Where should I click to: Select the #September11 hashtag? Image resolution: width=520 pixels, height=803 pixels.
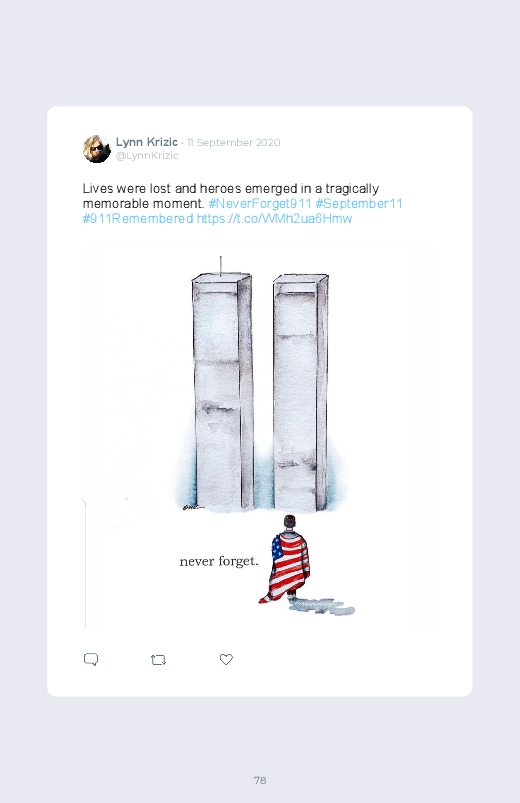pos(359,203)
